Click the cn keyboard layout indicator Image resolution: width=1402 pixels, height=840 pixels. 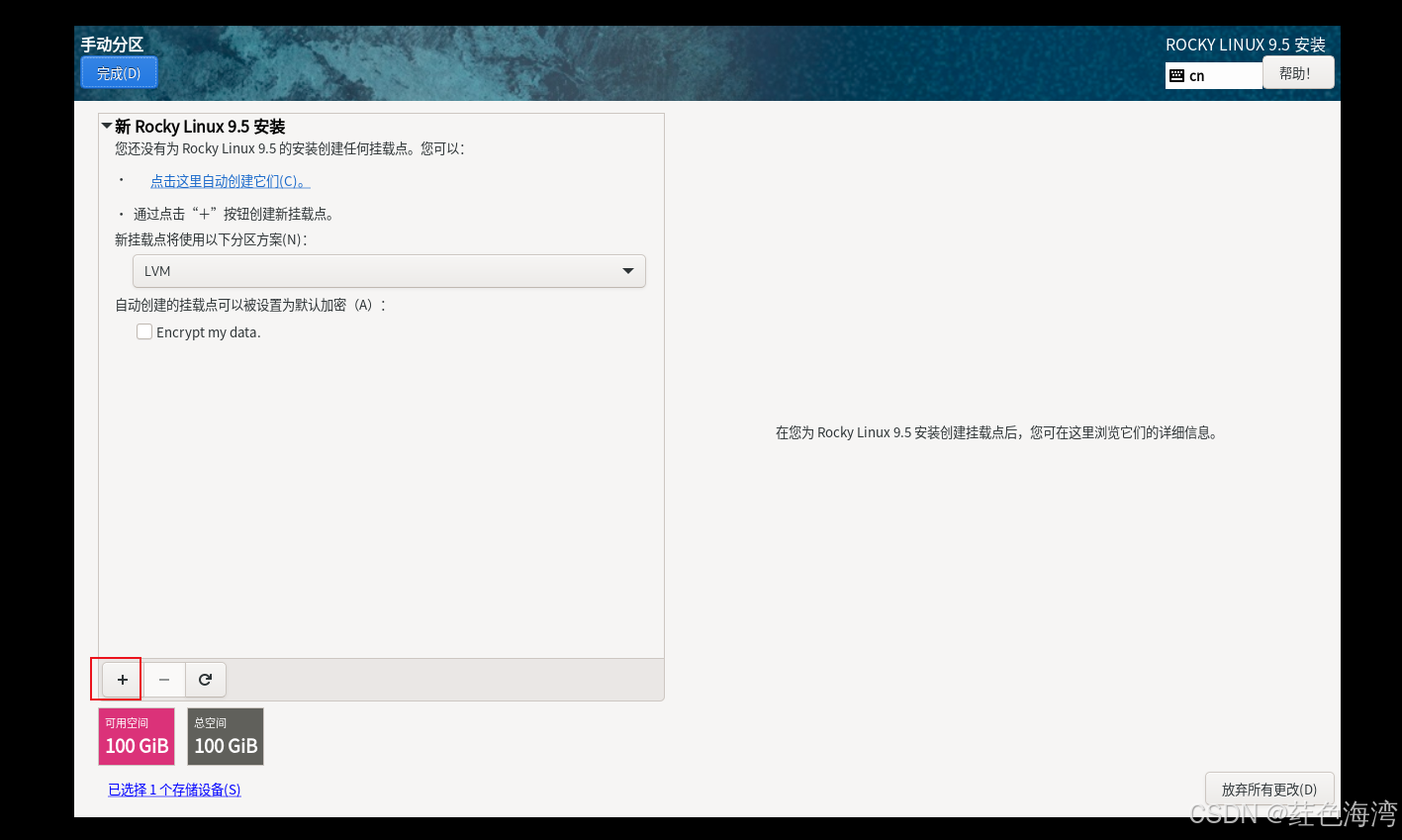coord(1214,76)
